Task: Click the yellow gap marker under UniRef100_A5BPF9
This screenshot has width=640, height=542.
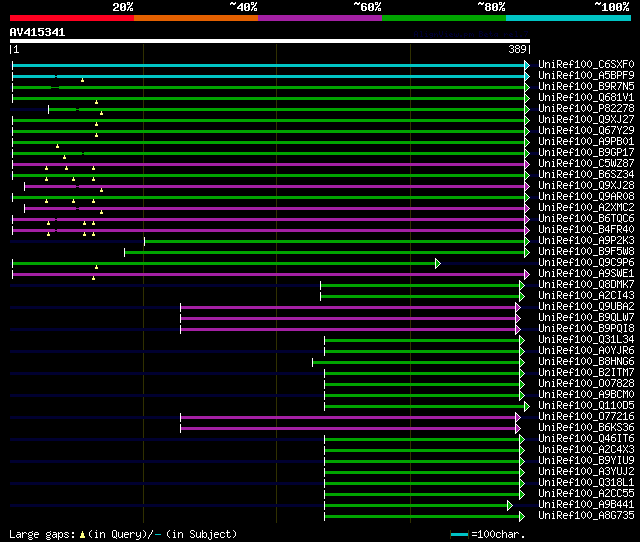Action: coord(82,80)
